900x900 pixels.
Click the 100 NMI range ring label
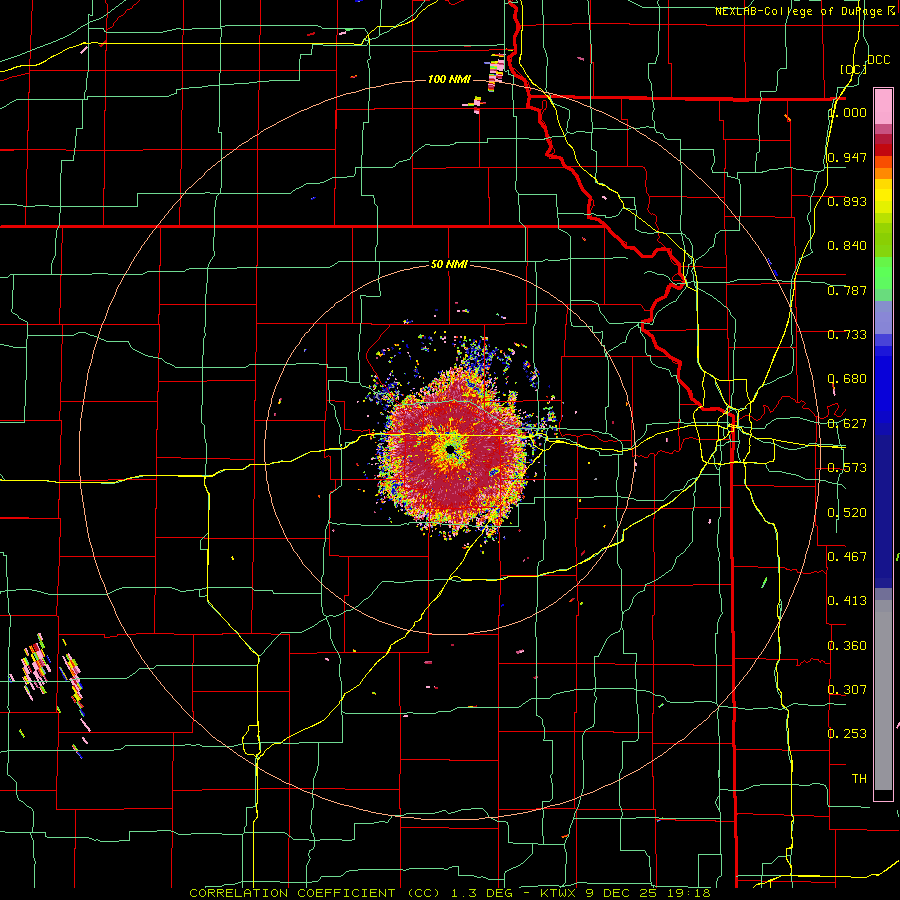[x=449, y=79]
